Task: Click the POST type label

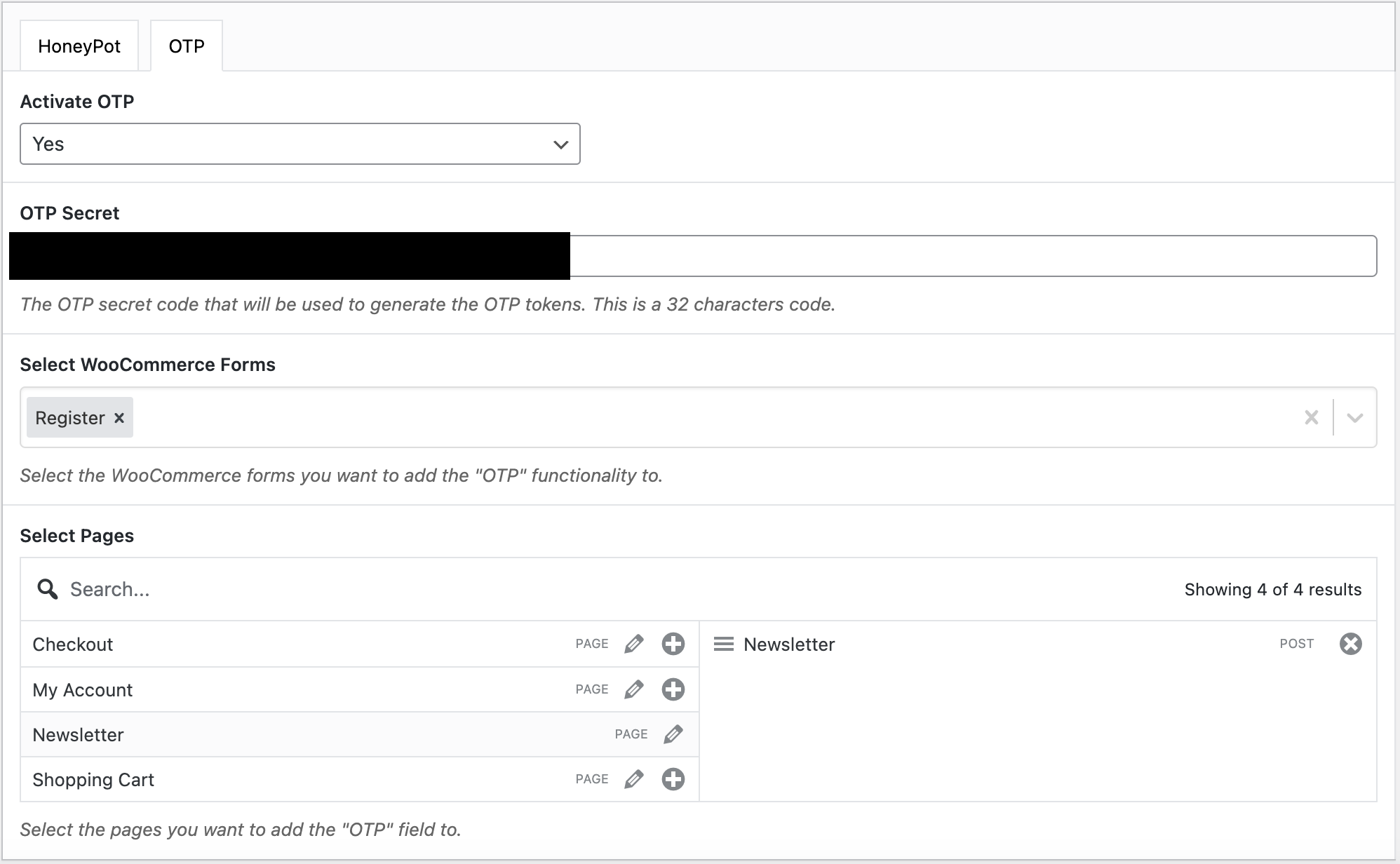Action: 1297,644
